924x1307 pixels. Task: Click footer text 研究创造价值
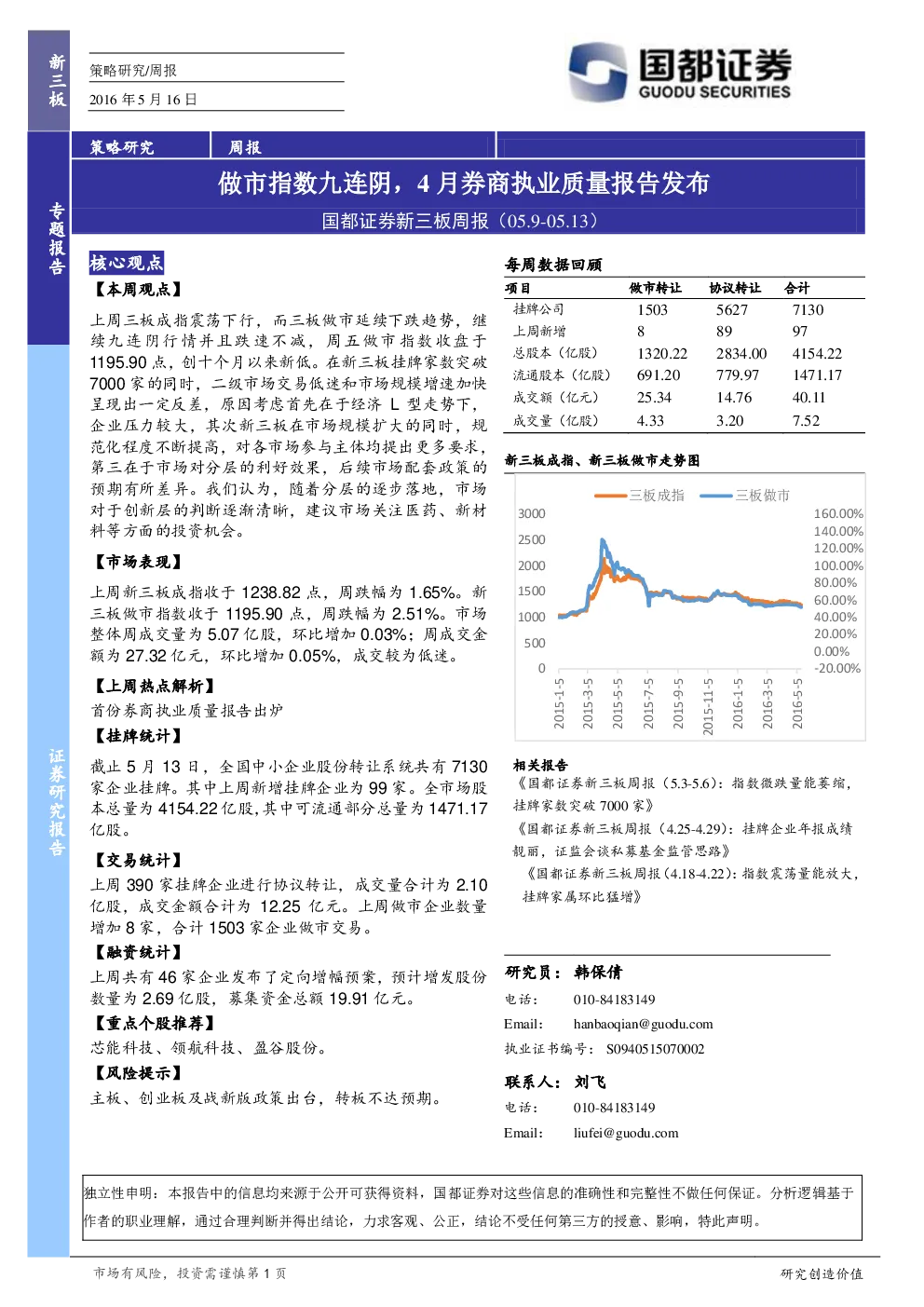point(822,1273)
